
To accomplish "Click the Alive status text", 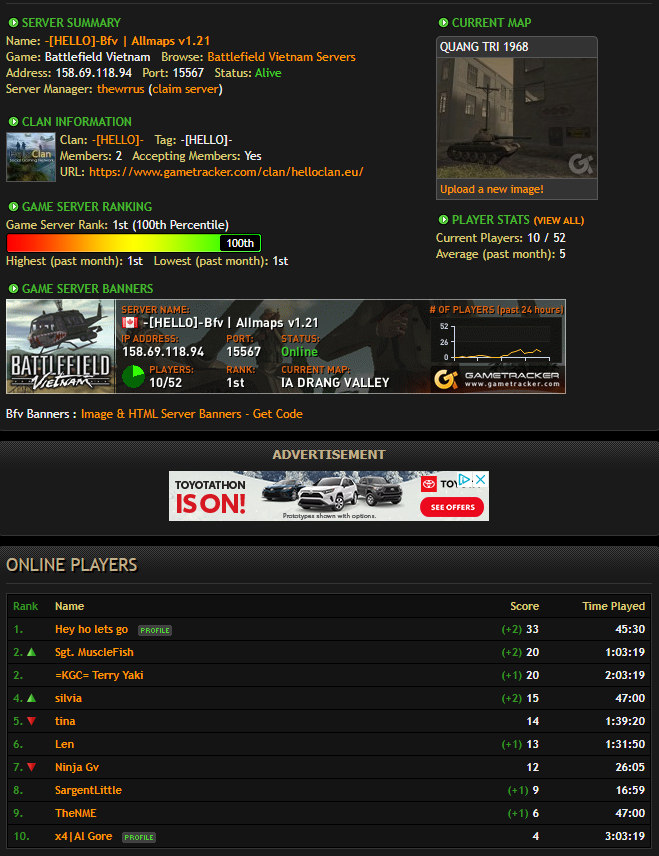I will point(268,73).
